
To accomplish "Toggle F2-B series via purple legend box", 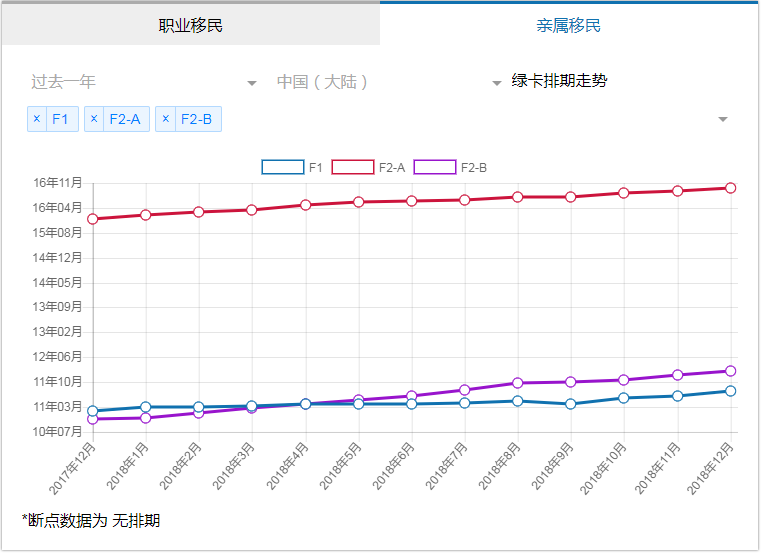I will click(435, 167).
